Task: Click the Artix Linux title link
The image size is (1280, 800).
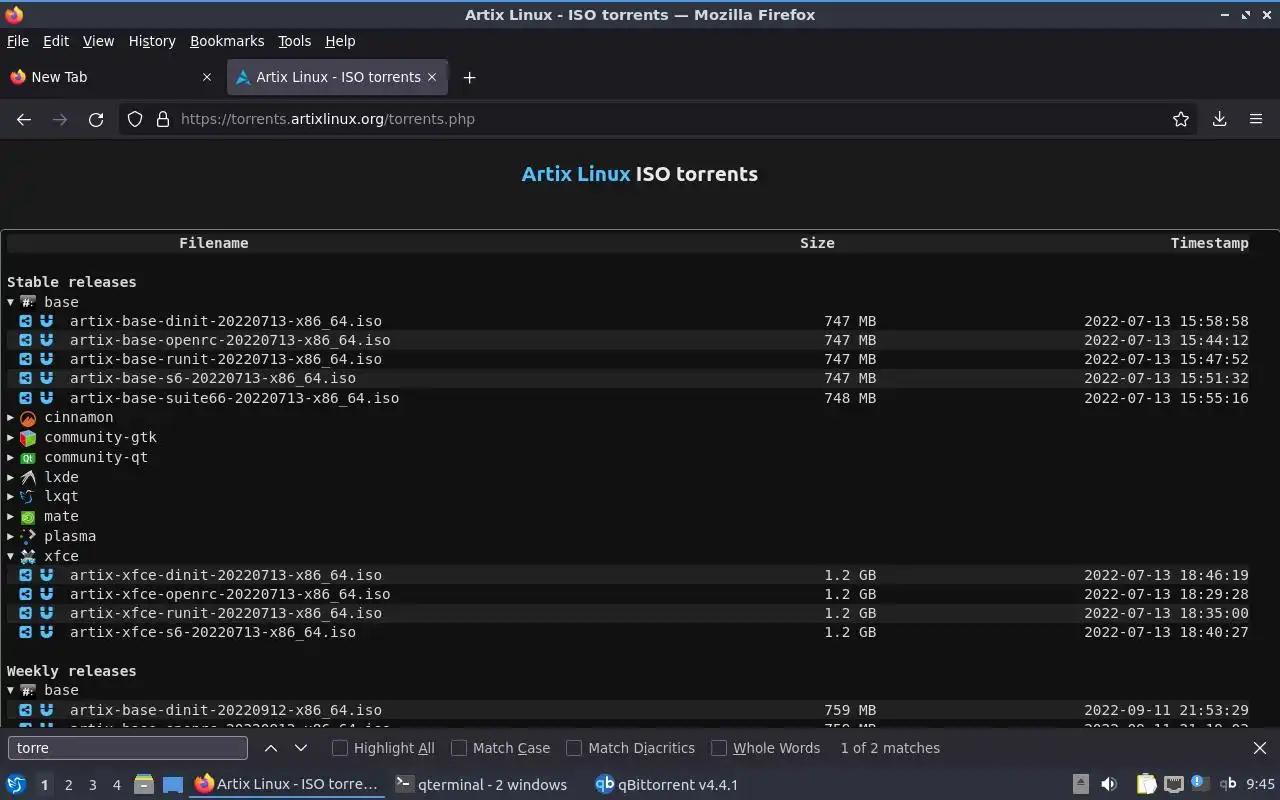Action: click(576, 174)
